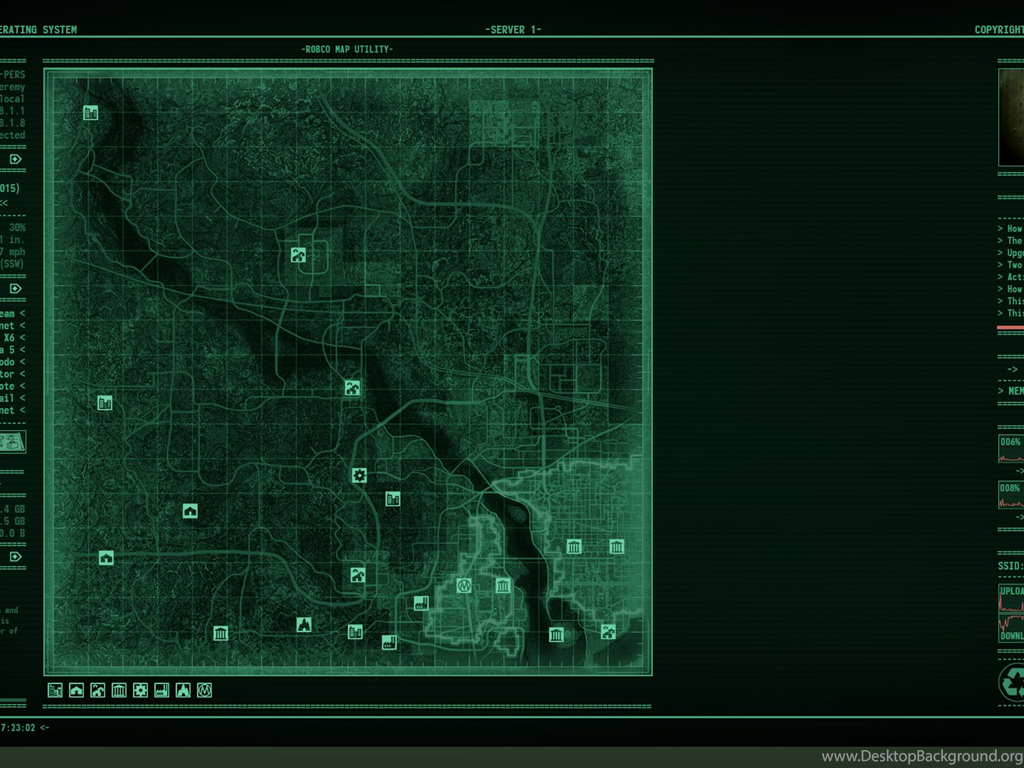
Task: Select the city marker on the map's west edge
Action: (105, 403)
